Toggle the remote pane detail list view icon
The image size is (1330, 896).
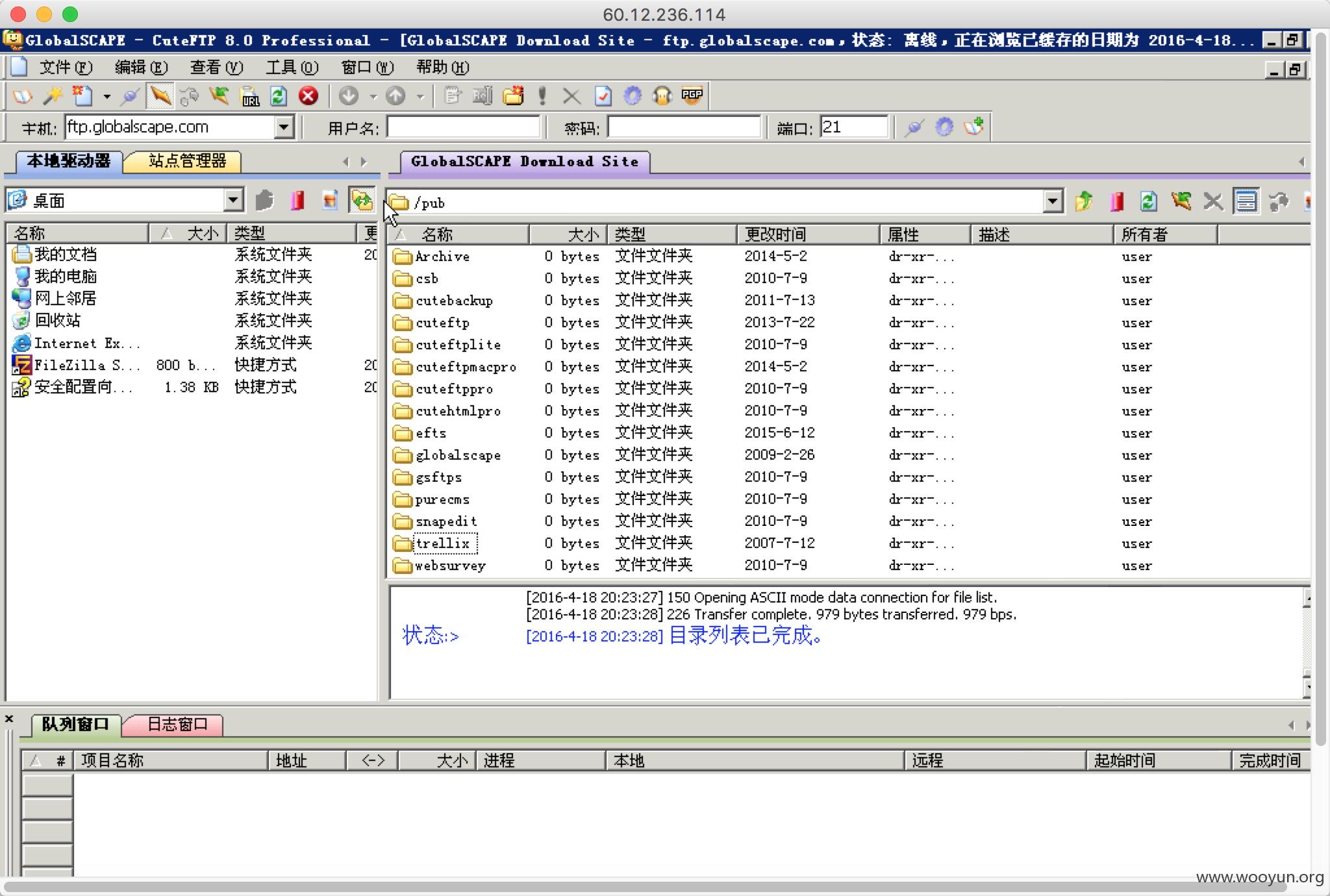pyautogui.click(x=1246, y=201)
